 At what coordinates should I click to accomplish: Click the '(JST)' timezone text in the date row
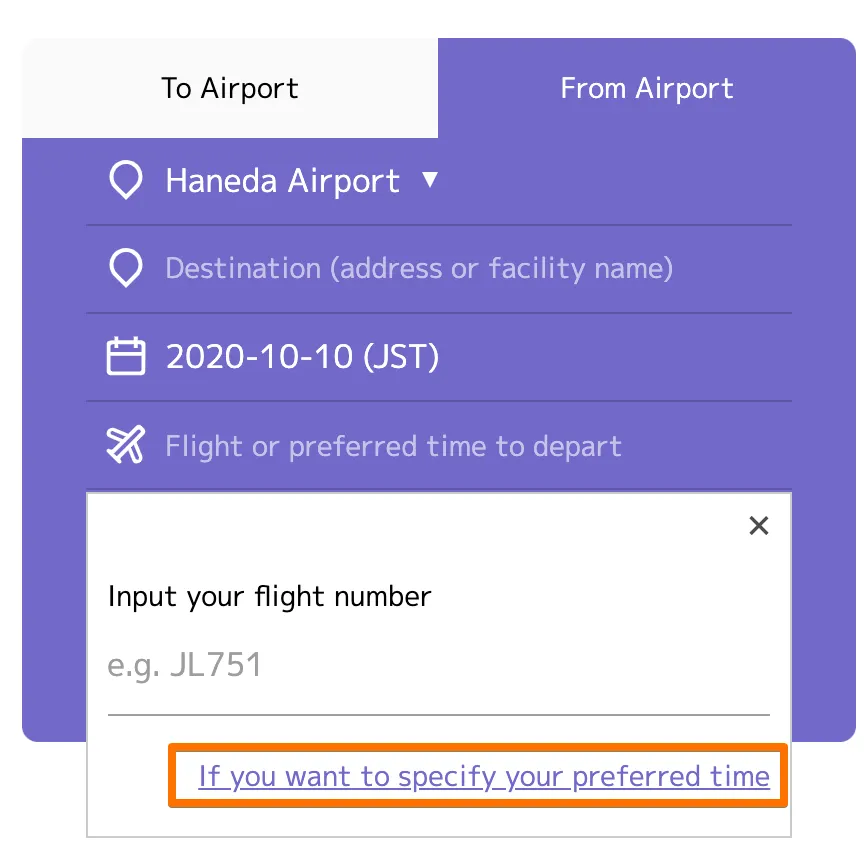click(x=400, y=357)
